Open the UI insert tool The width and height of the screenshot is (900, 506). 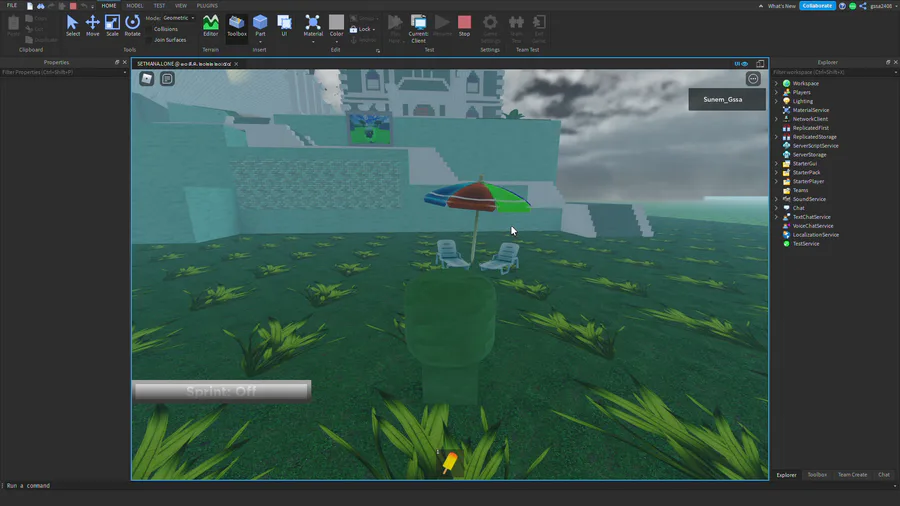[x=284, y=26]
